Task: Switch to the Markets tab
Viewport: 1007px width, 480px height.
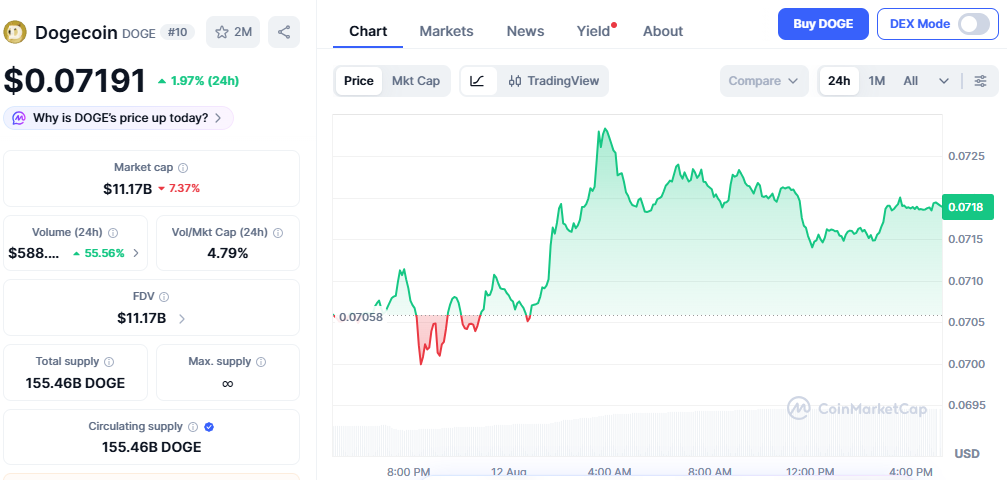Action: tap(446, 31)
